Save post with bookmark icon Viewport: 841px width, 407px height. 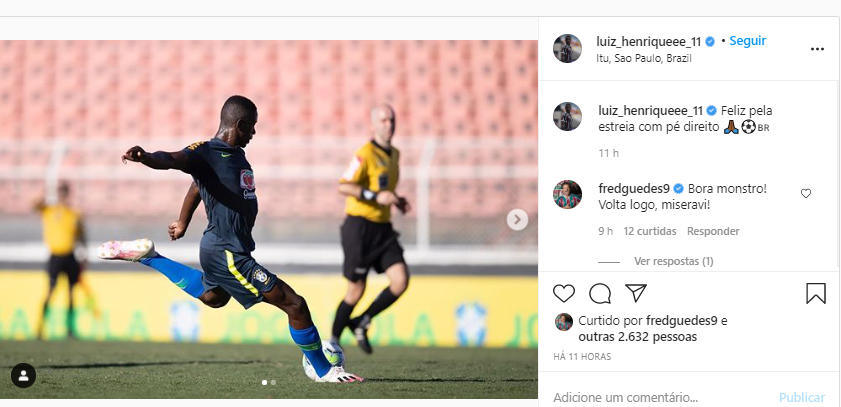(816, 293)
